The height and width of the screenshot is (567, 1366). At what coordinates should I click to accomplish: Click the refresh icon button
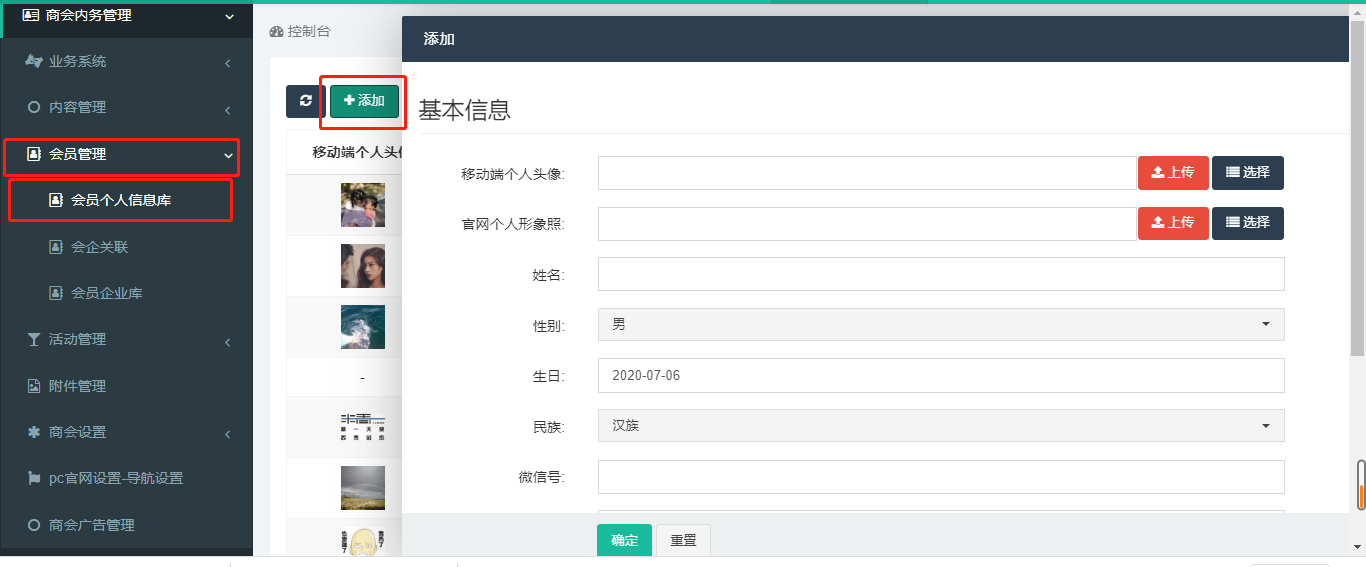click(x=305, y=101)
